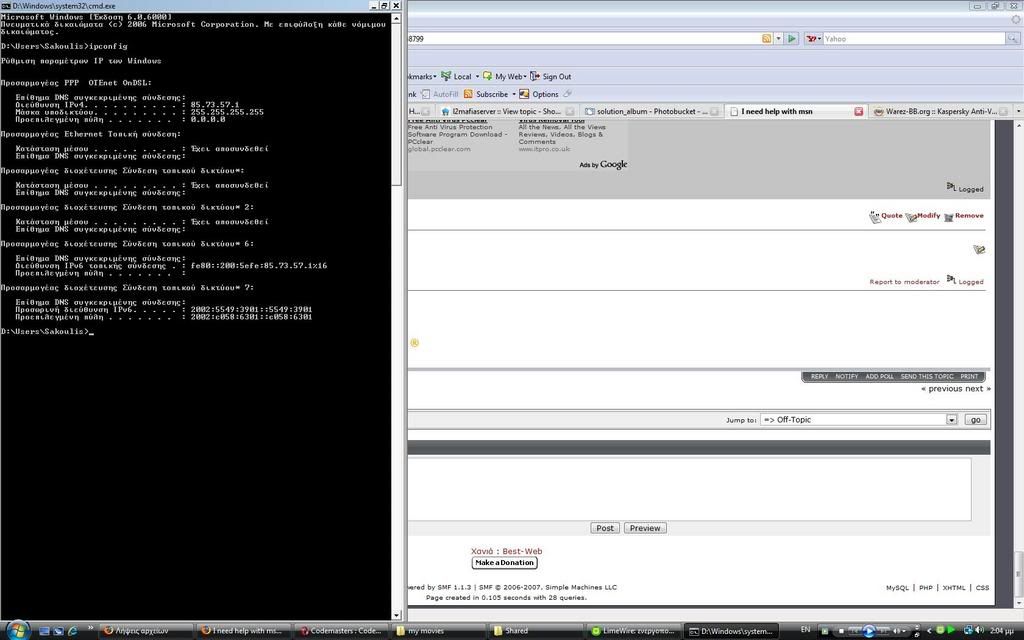This screenshot has width=1024, height=640.
Task: Click the Preview button
Action: click(x=645, y=528)
